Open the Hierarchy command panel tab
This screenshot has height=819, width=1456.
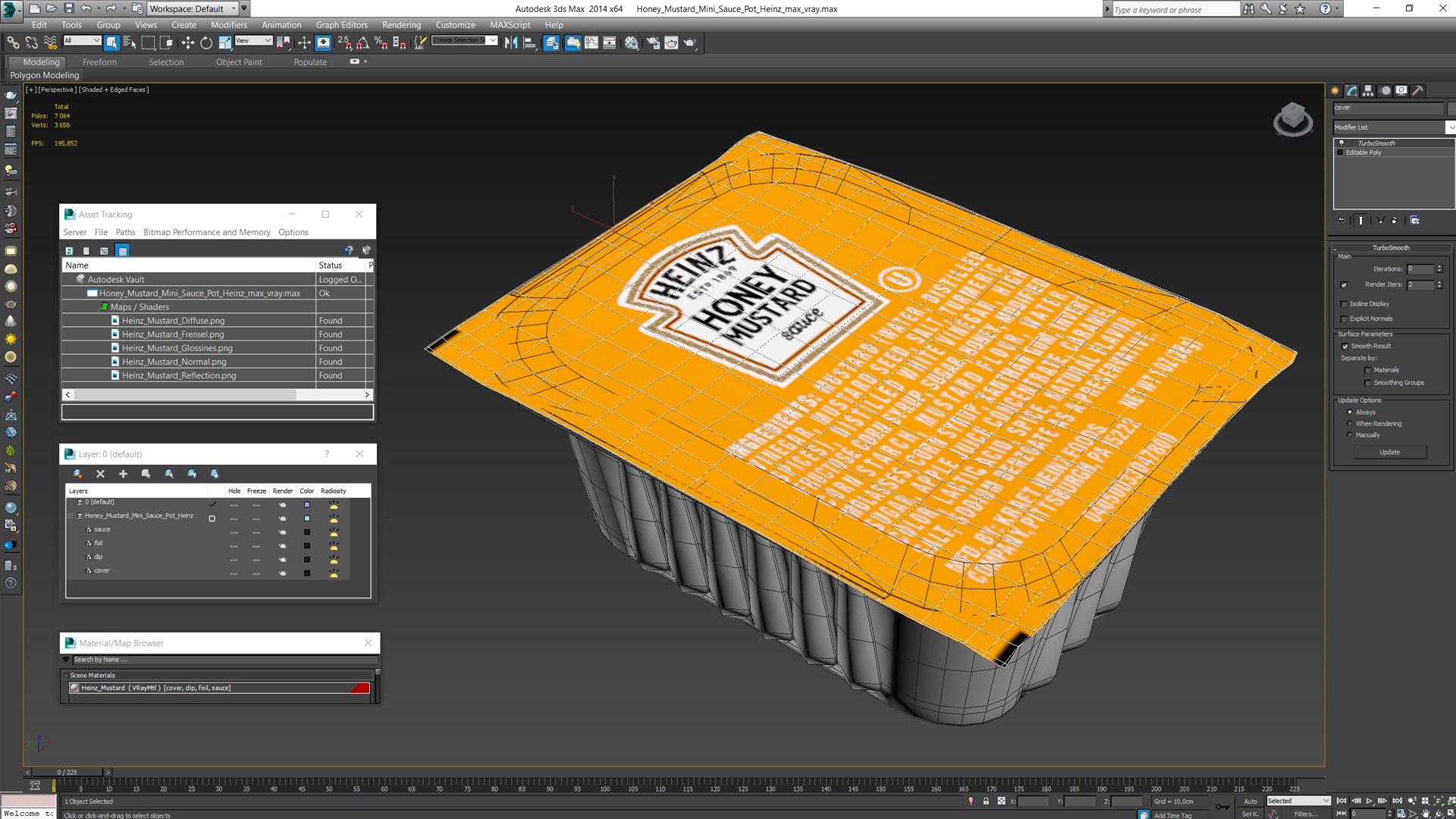click(1368, 90)
